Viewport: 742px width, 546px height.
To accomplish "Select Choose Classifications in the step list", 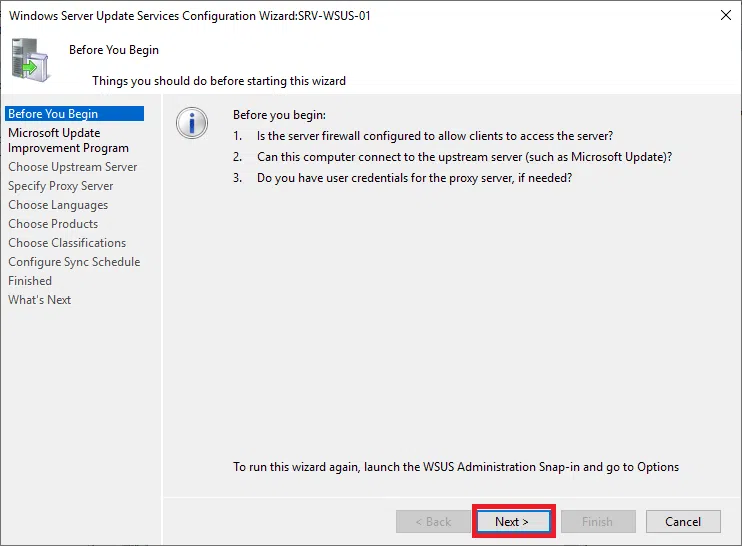I will pyautogui.click(x=67, y=243).
